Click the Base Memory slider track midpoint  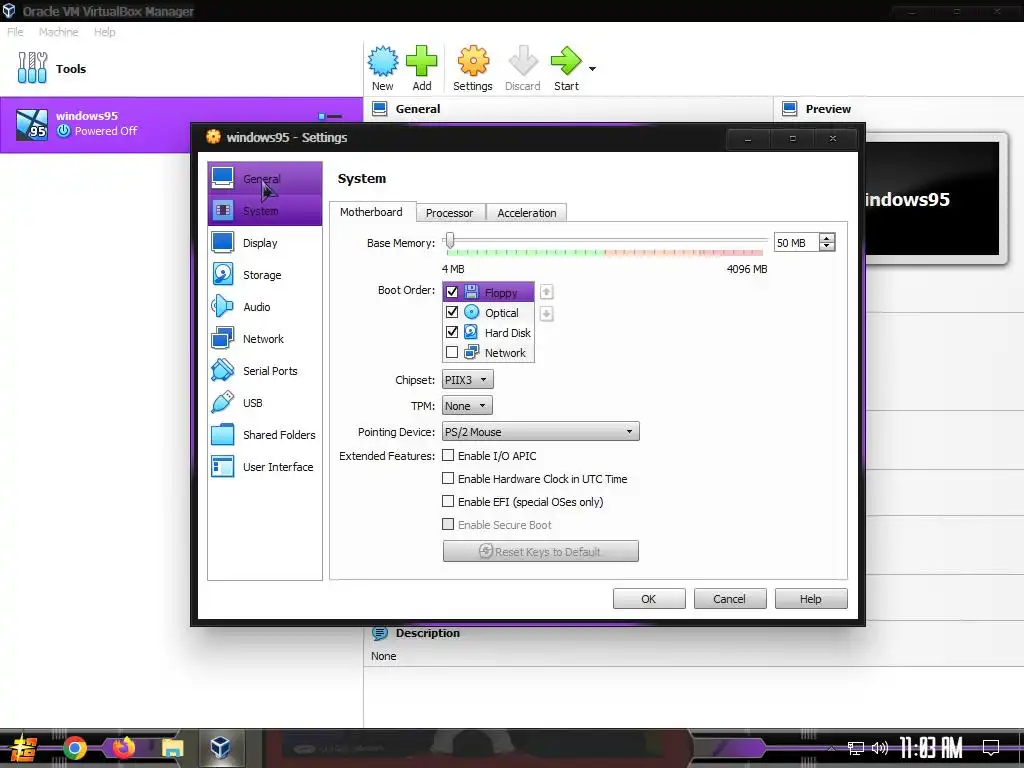point(606,240)
